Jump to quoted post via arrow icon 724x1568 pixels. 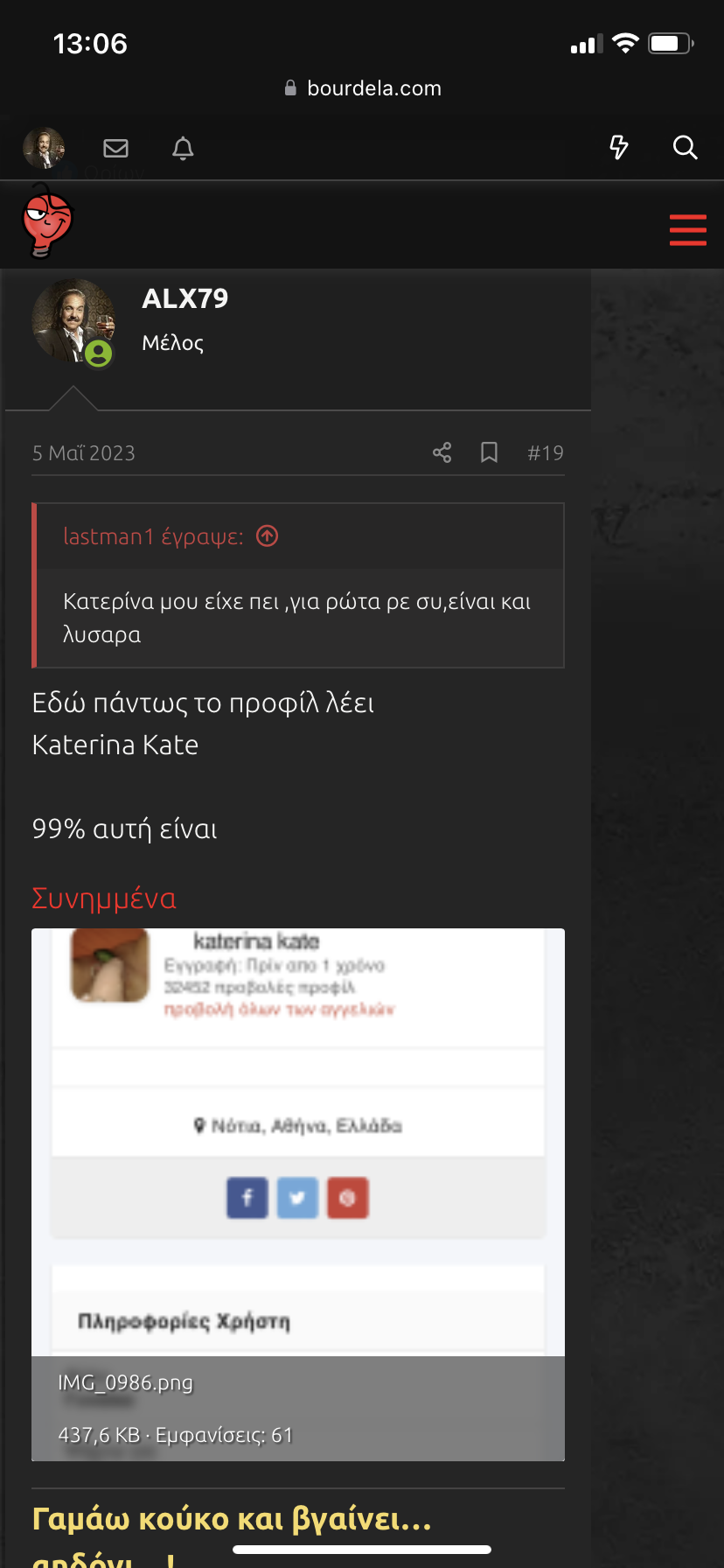268,535
